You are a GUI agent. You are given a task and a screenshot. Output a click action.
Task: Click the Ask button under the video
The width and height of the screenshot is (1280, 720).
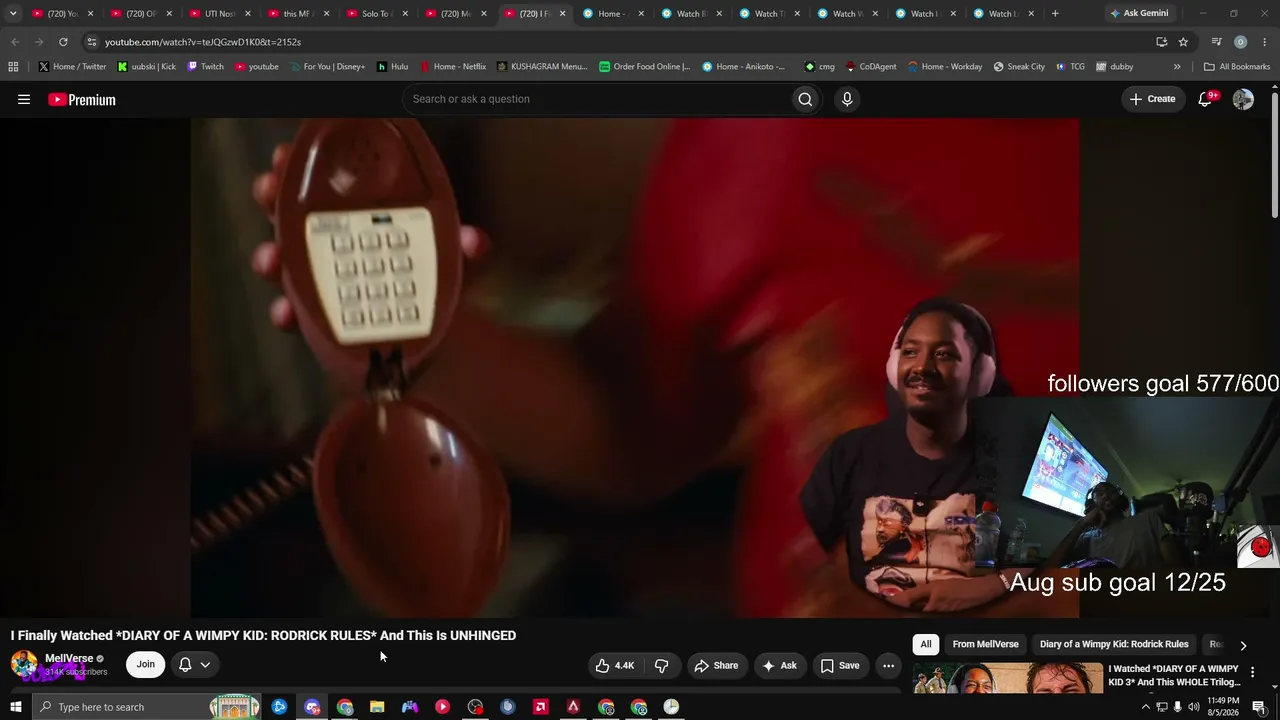coord(779,665)
